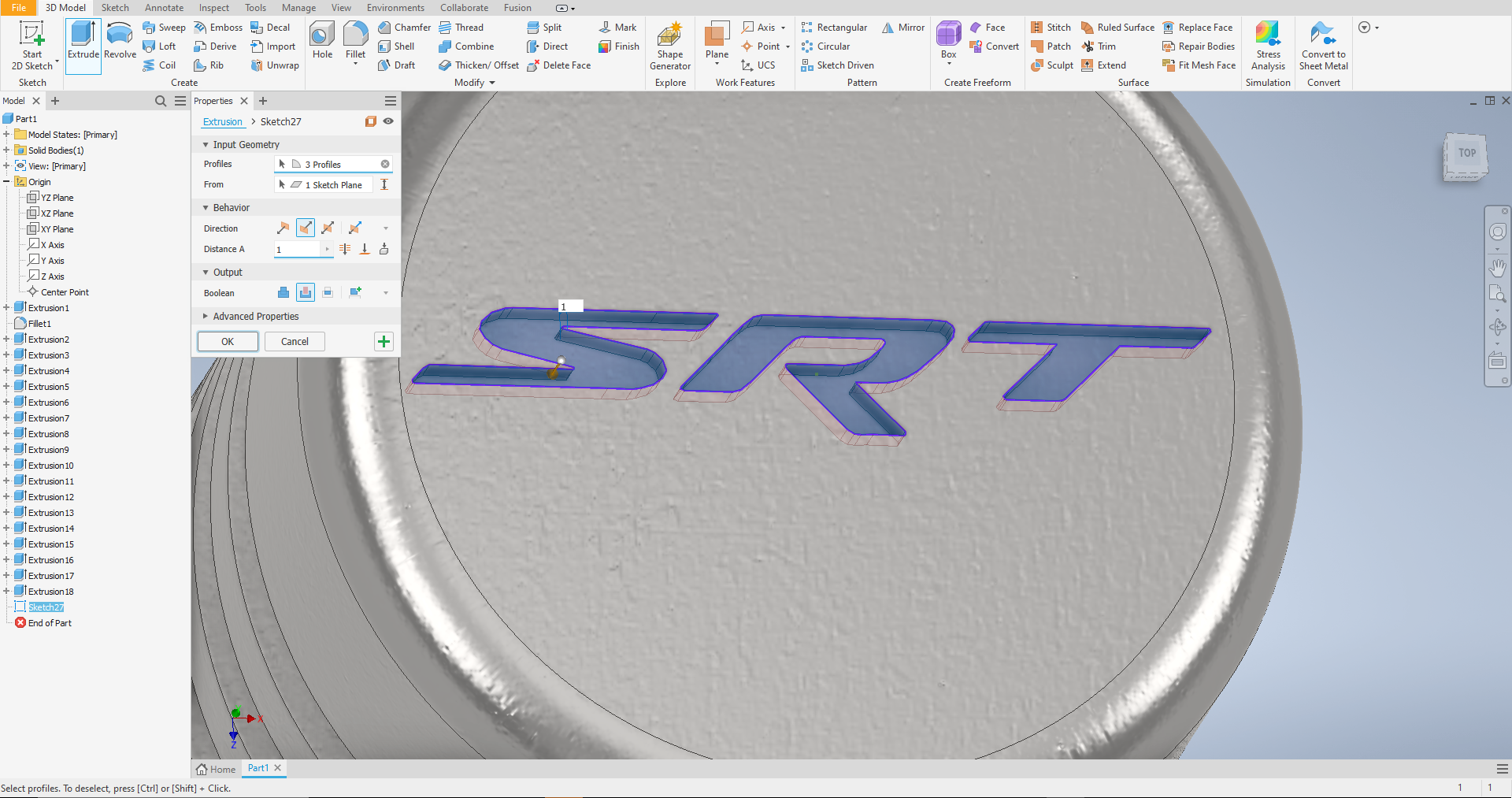Viewport: 1512px width, 798px height.
Task: Select the XY Plane in the browser
Action: 57,229
